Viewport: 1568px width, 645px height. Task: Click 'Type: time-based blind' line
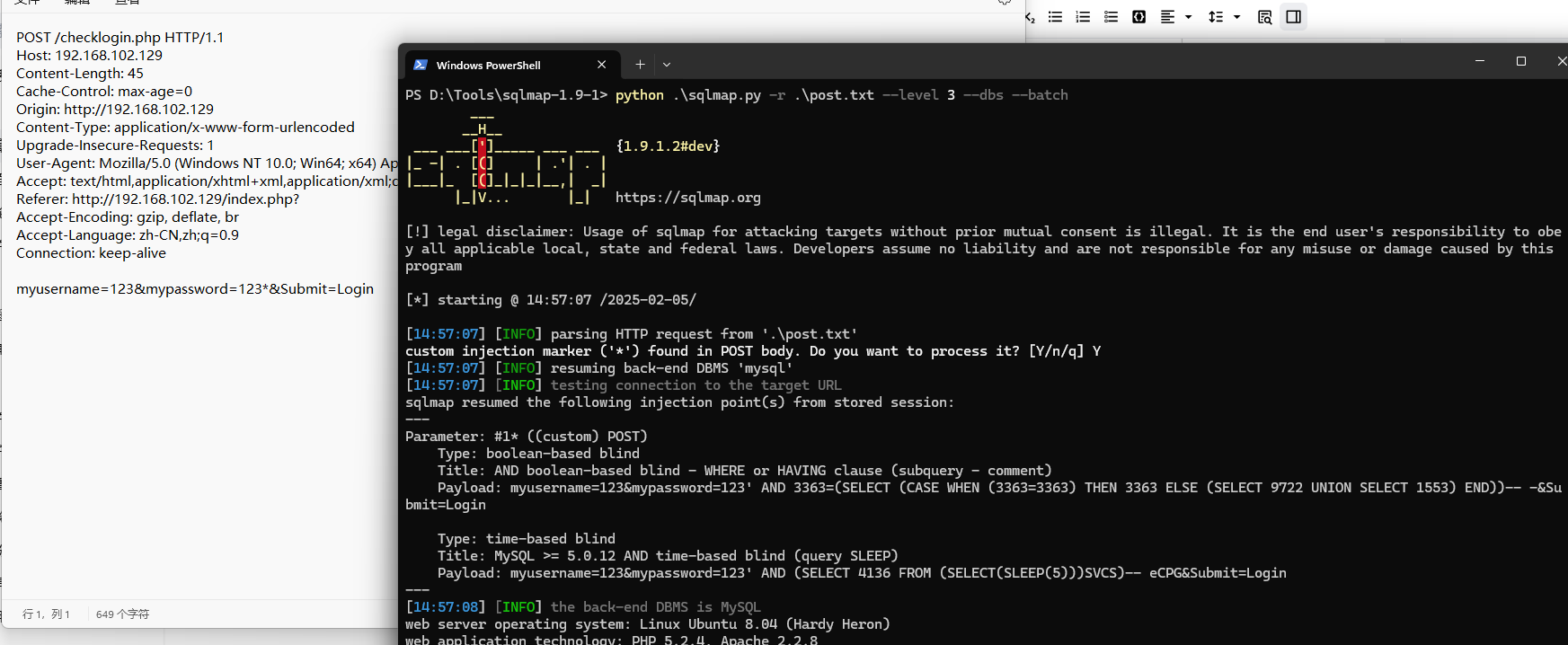(527, 539)
